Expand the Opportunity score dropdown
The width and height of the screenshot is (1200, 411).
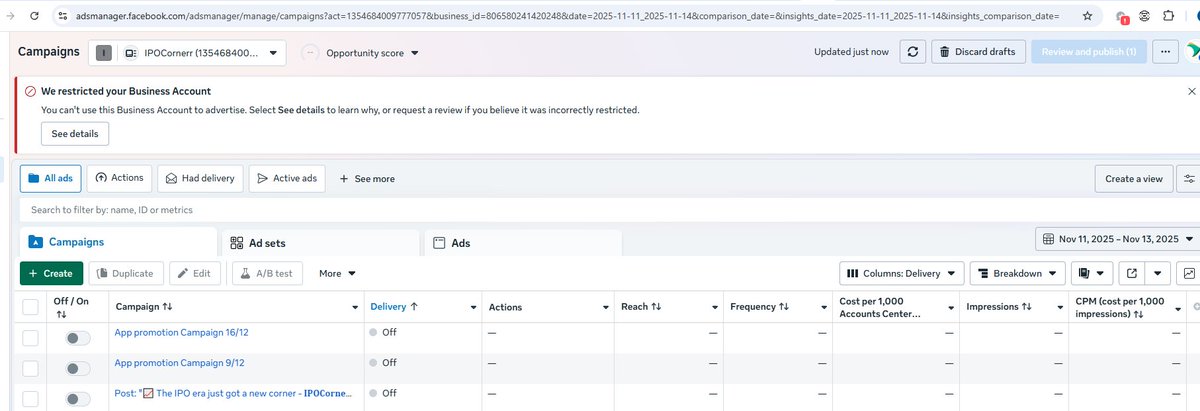coord(415,53)
